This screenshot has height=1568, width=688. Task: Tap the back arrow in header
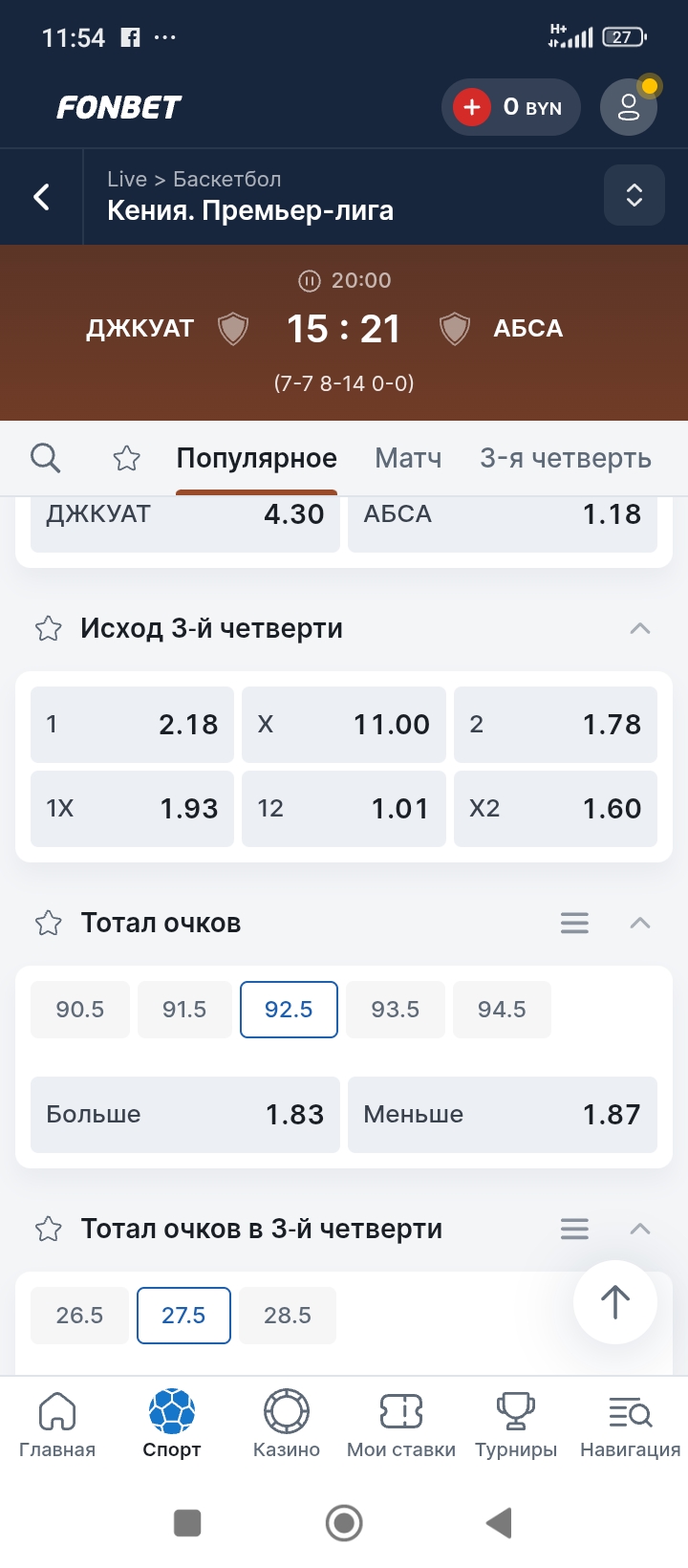pyautogui.click(x=42, y=197)
